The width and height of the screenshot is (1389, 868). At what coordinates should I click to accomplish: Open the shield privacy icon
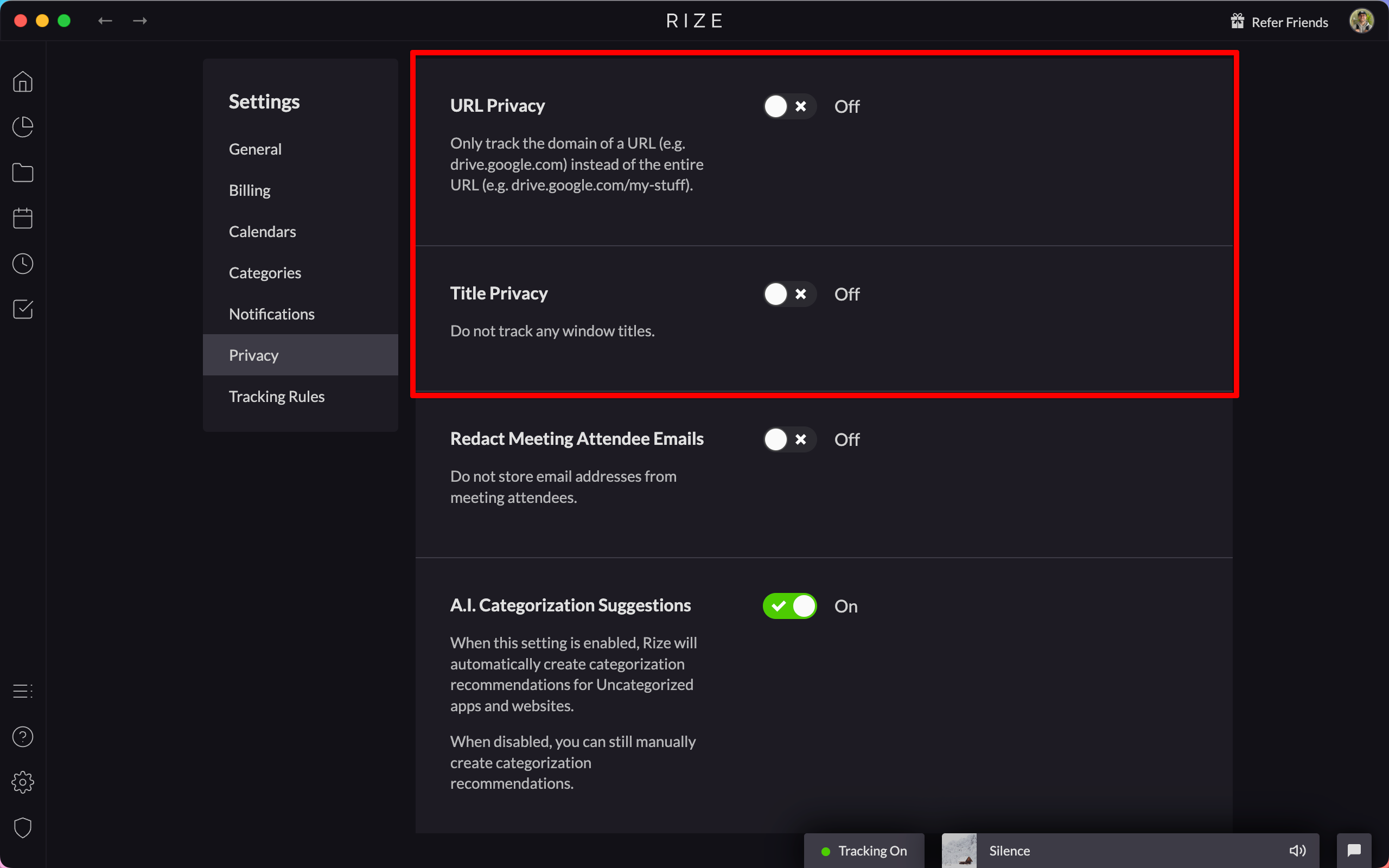[23, 828]
